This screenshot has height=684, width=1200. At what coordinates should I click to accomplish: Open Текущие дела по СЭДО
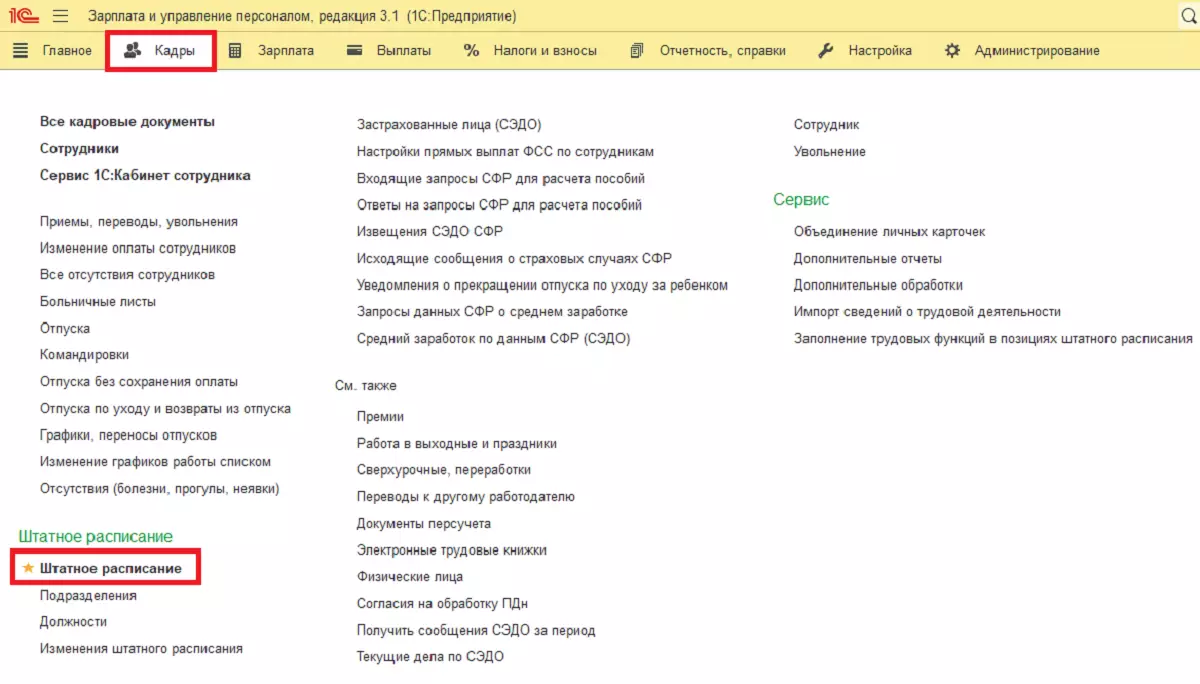(430, 656)
